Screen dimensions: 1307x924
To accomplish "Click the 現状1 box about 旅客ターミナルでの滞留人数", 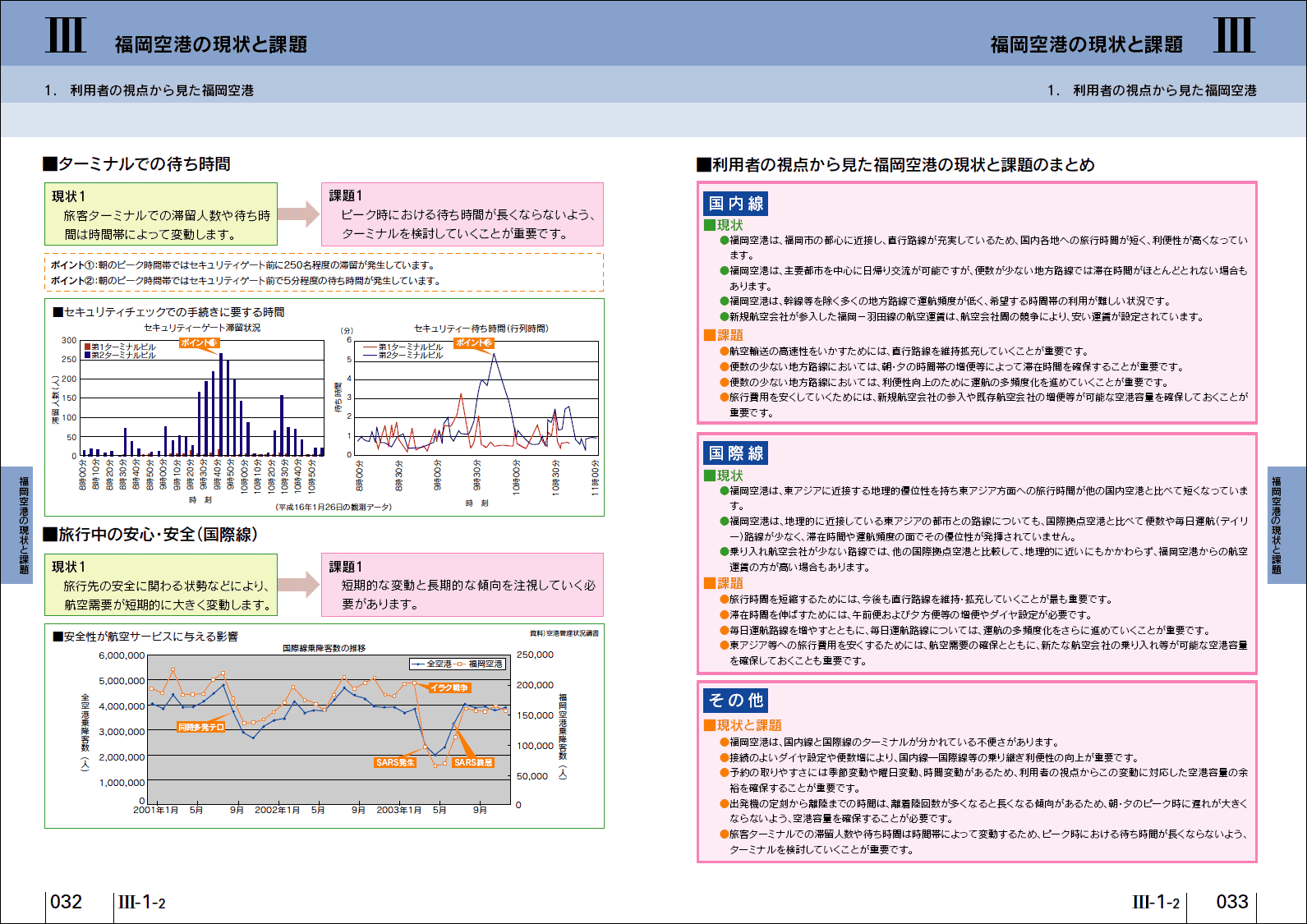I will point(161,214).
